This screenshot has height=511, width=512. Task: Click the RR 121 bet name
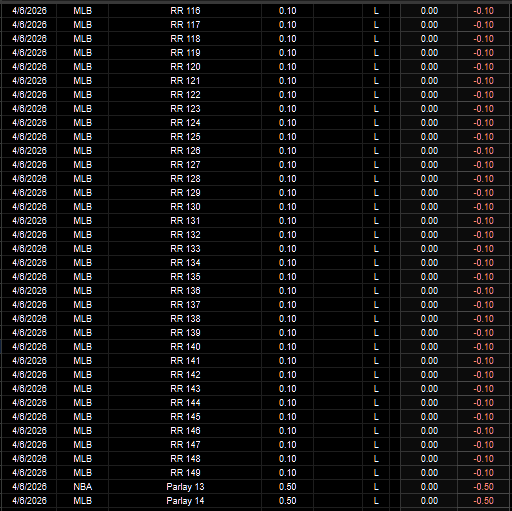[185, 81]
